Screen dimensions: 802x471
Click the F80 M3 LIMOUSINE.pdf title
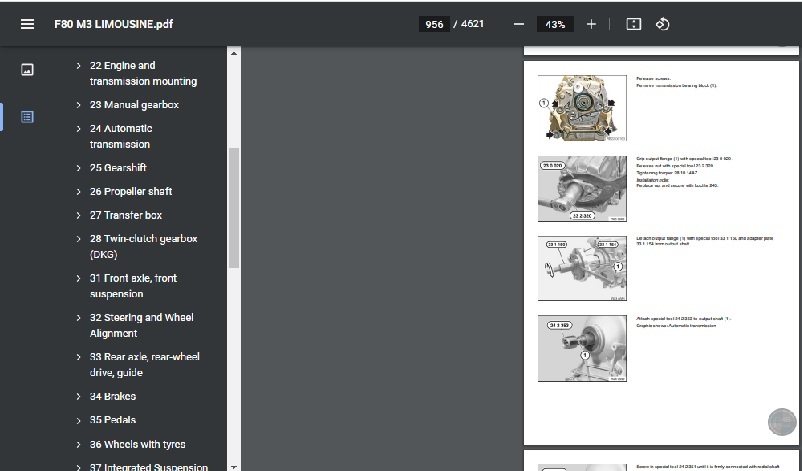[114, 24]
